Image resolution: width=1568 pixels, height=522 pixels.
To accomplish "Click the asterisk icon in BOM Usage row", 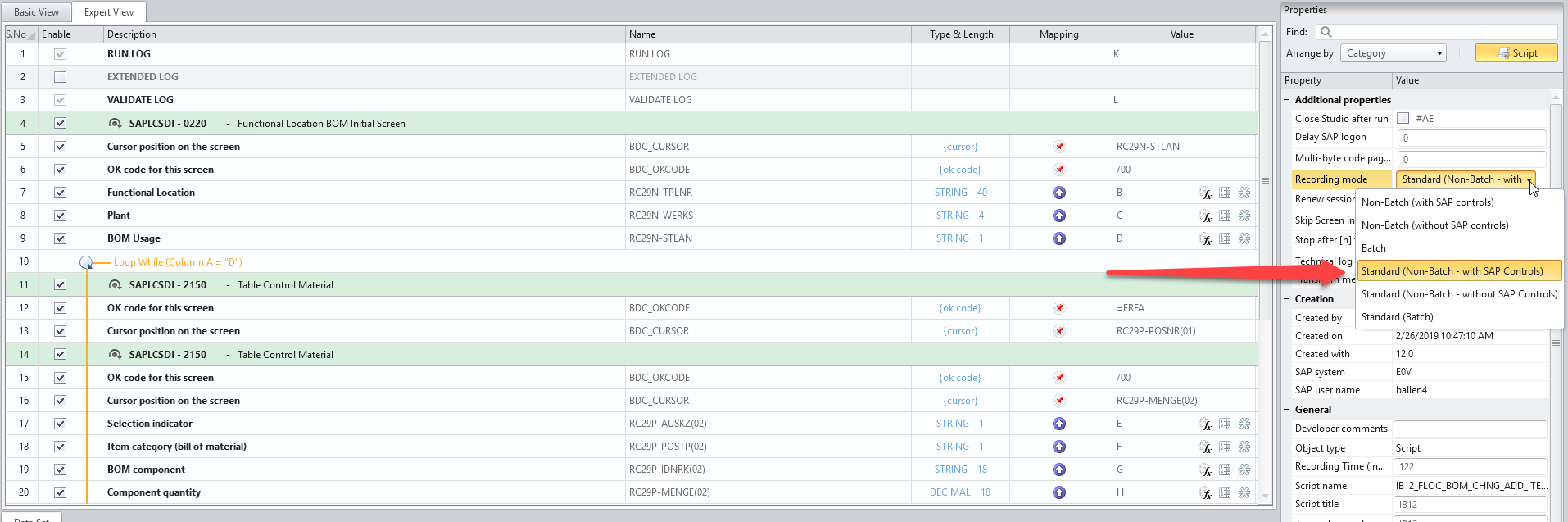I will pyautogui.click(x=1244, y=238).
